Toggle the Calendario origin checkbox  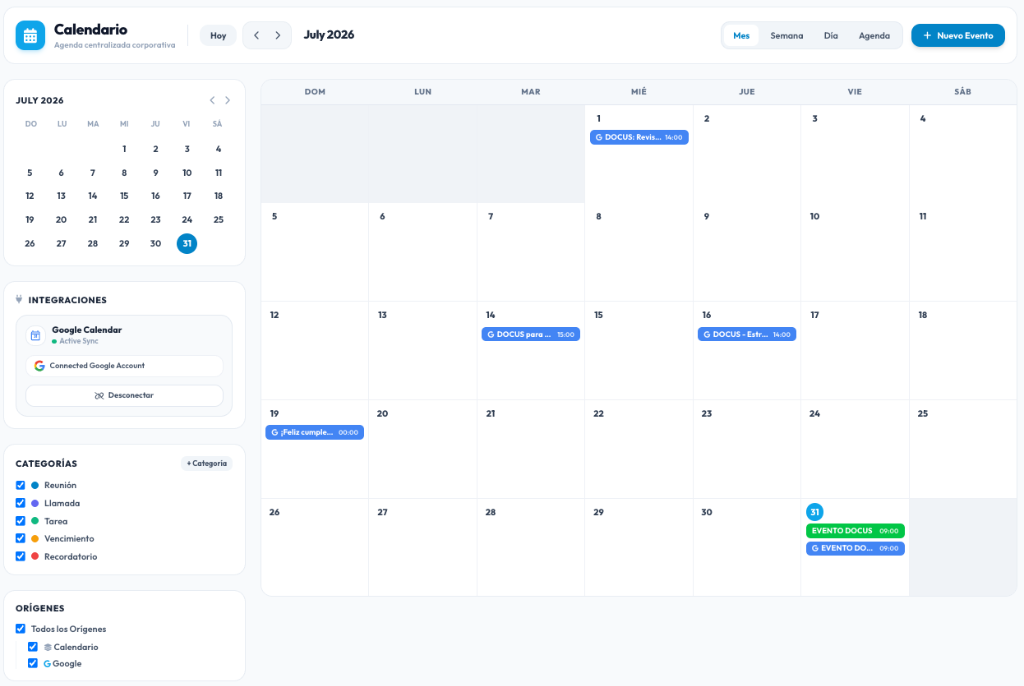[33, 647]
